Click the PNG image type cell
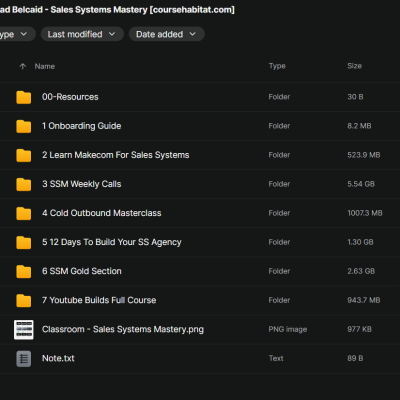 pyautogui.click(x=288, y=329)
